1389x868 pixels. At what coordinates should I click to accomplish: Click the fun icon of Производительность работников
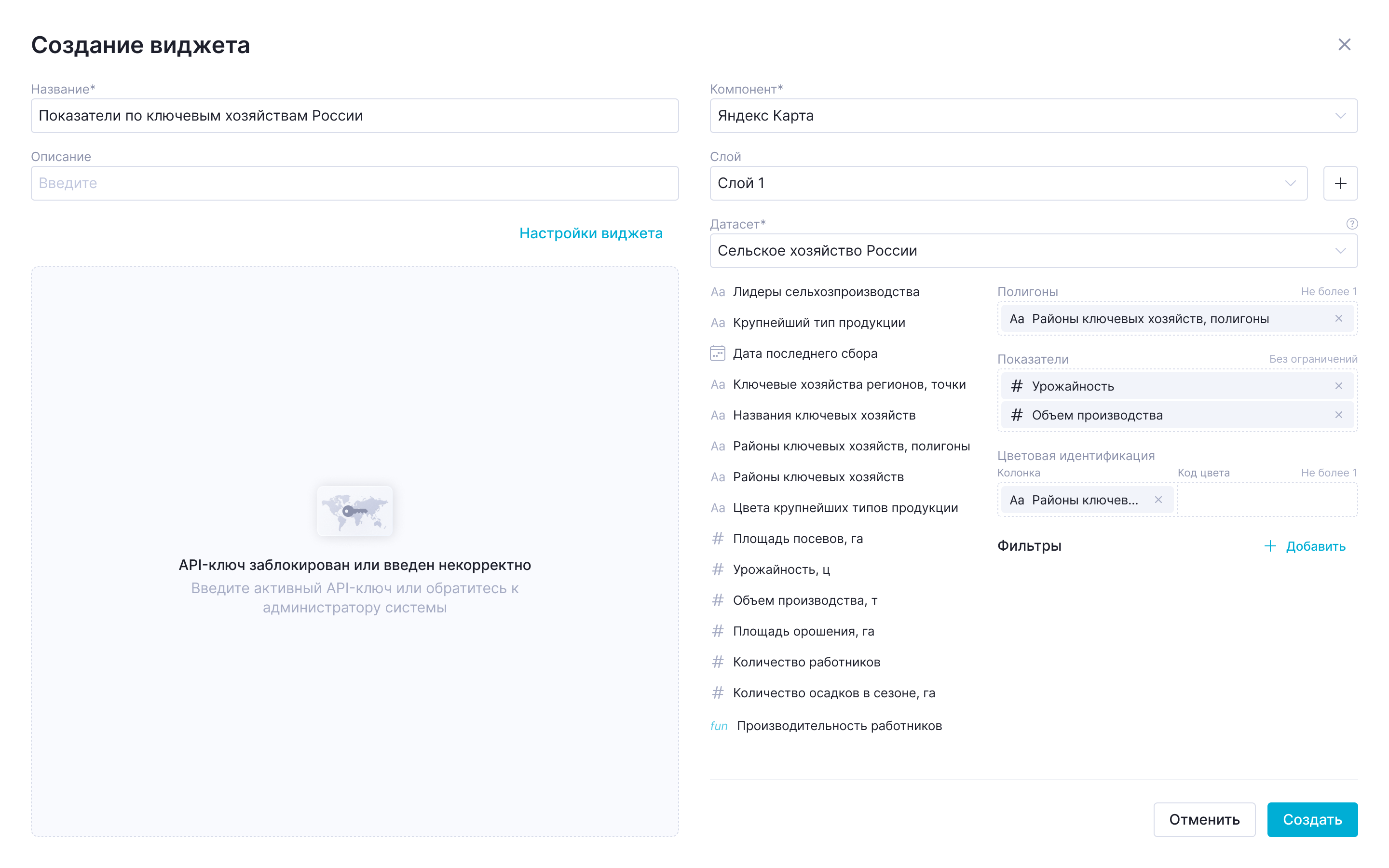(719, 726)
